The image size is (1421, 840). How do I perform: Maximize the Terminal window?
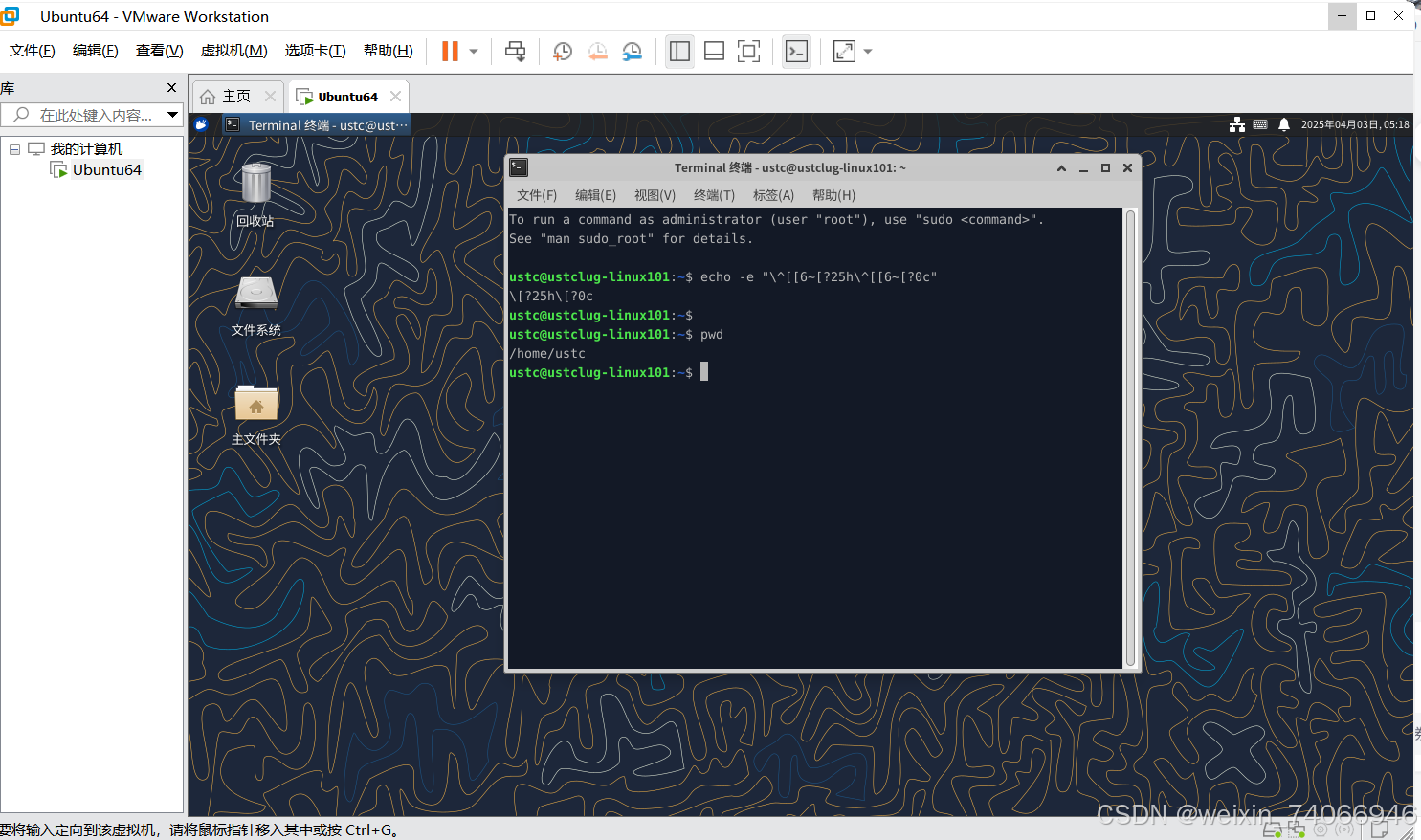tap(1105, 167)
